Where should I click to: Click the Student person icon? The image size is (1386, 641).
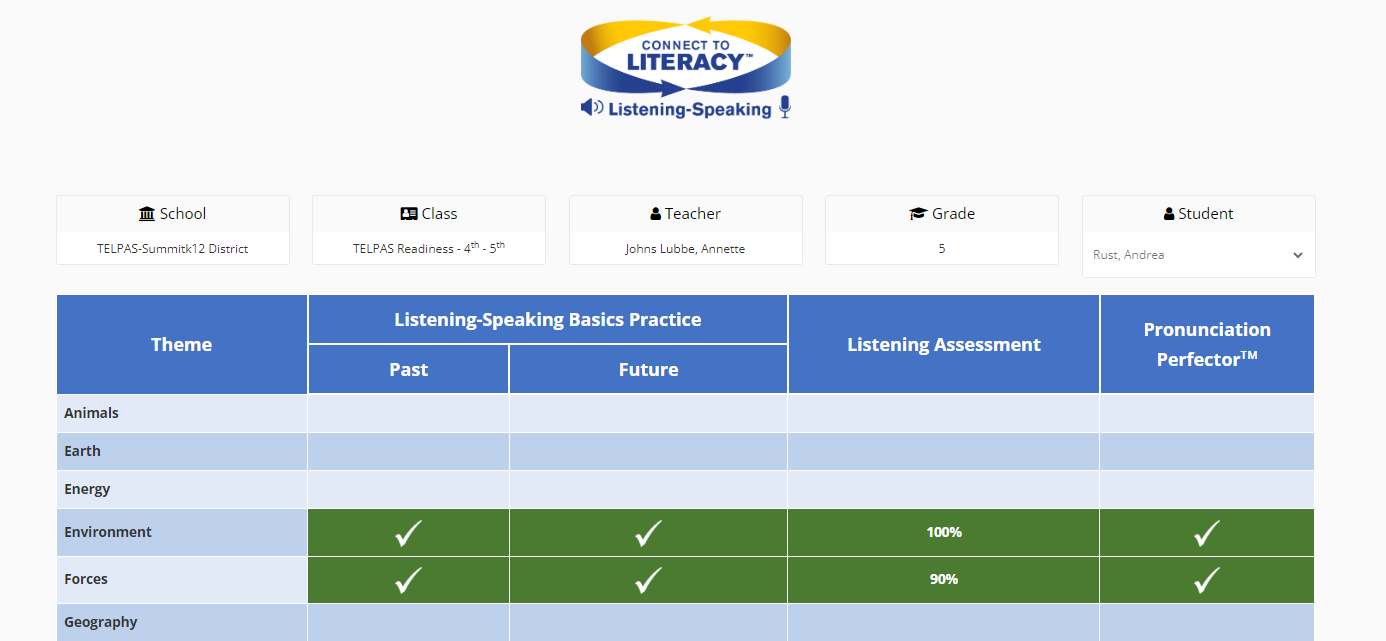click(x=1169, y=214)
